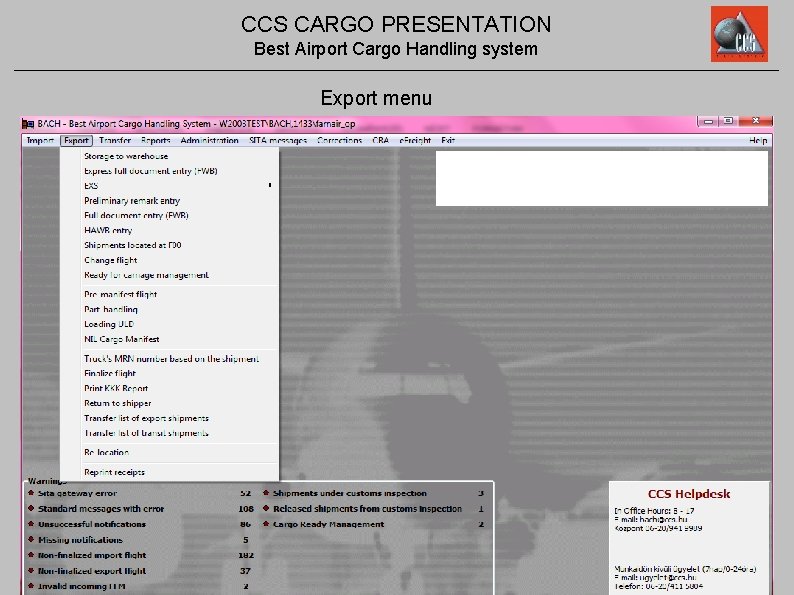794x595 pixels.
Task: Open the eFreight menu
Action: [x=415, y=140]
